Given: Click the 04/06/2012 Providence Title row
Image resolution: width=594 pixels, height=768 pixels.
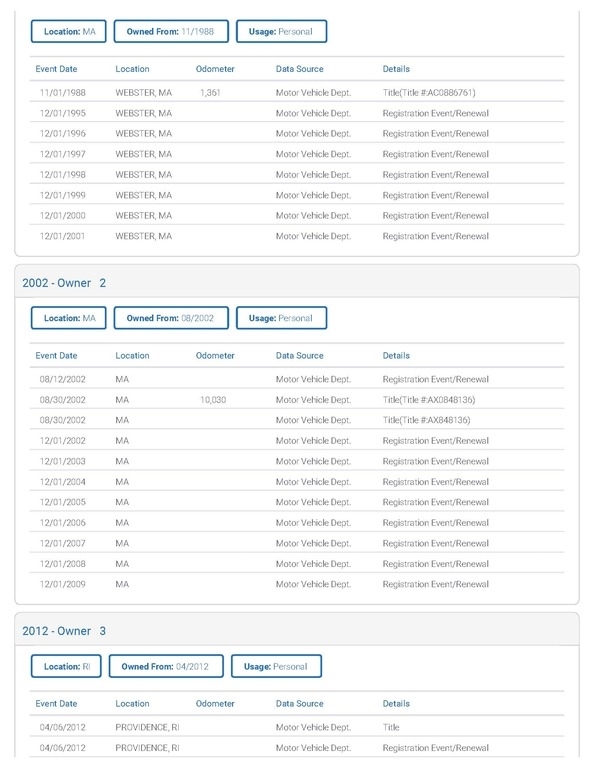Looking at the screenshot, I should tap(297, 727).
